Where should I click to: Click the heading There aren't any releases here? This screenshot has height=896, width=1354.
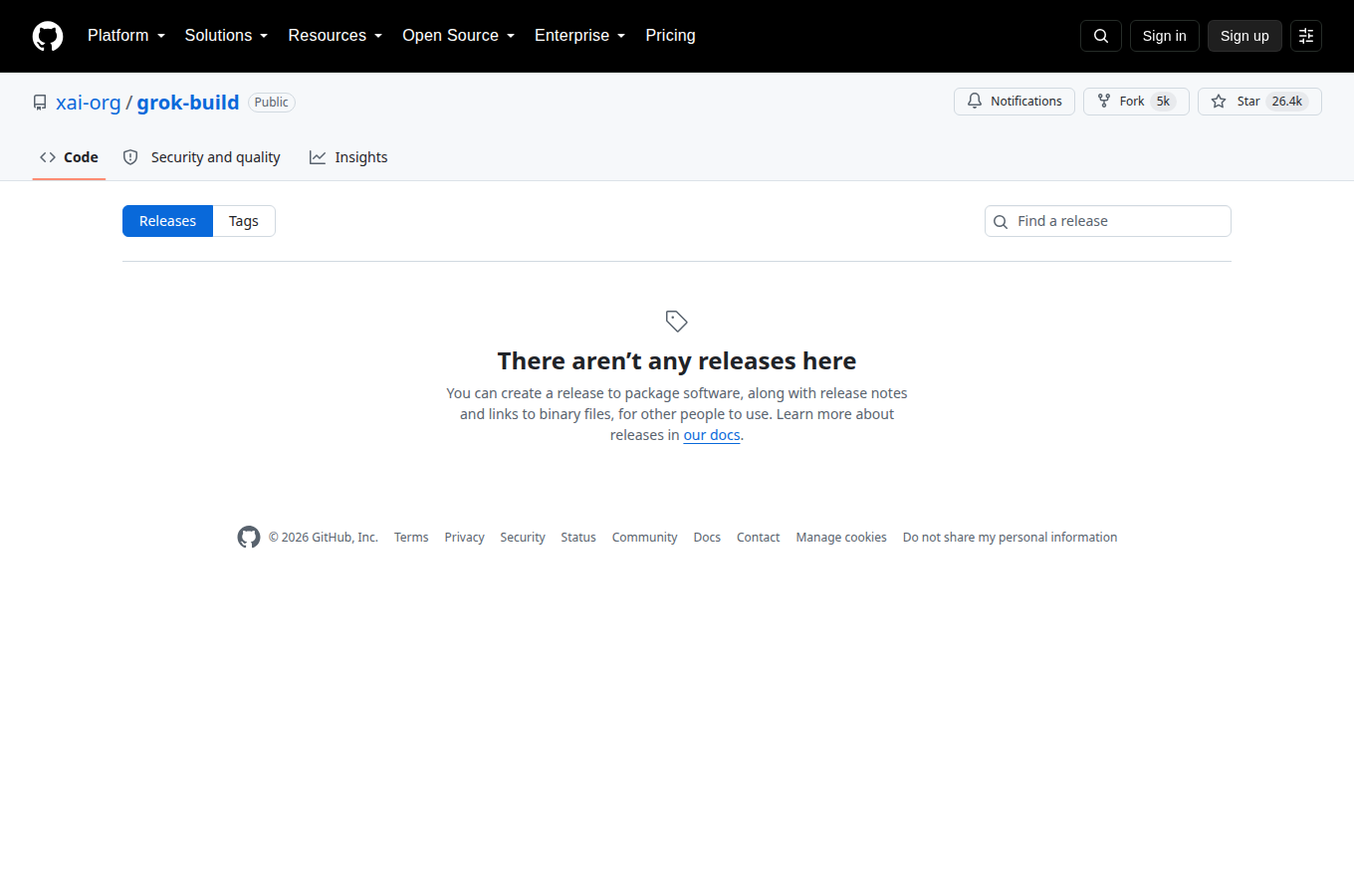pyautogui.click(x=677, y=360)
